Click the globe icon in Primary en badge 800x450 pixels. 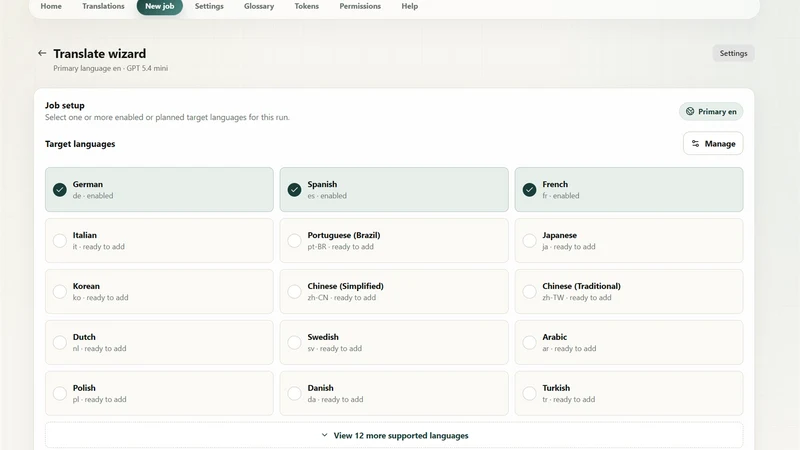[690, 111]
